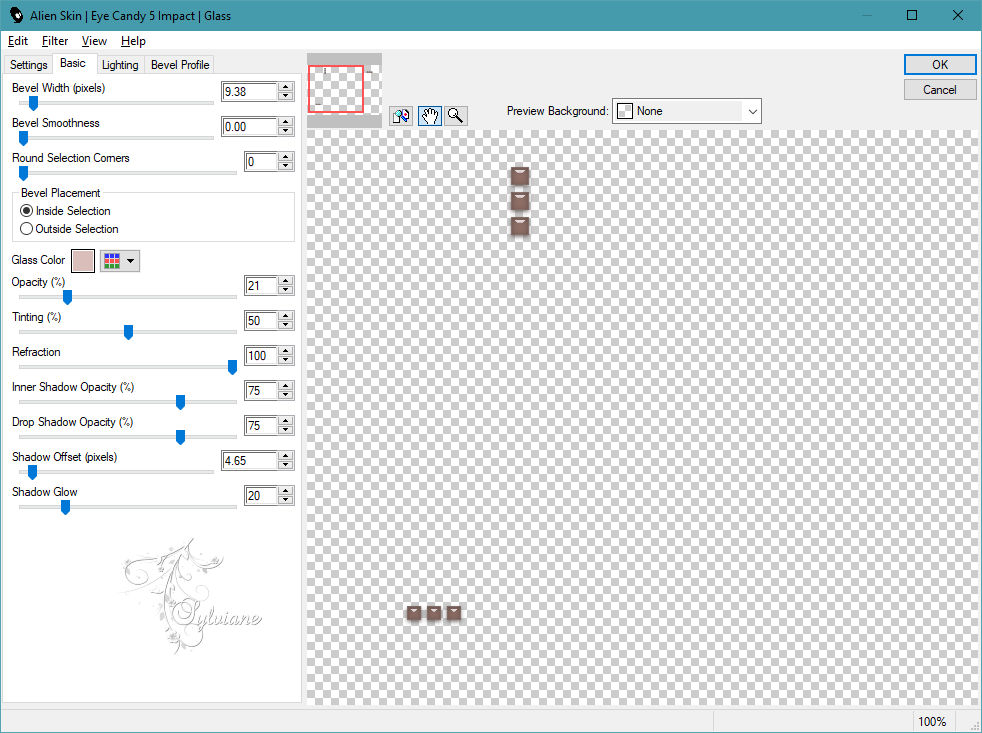Click the navigator preview thumbnail
This screenshot has height=733, width=982.
pyautogui.click(x=344, y=90)
